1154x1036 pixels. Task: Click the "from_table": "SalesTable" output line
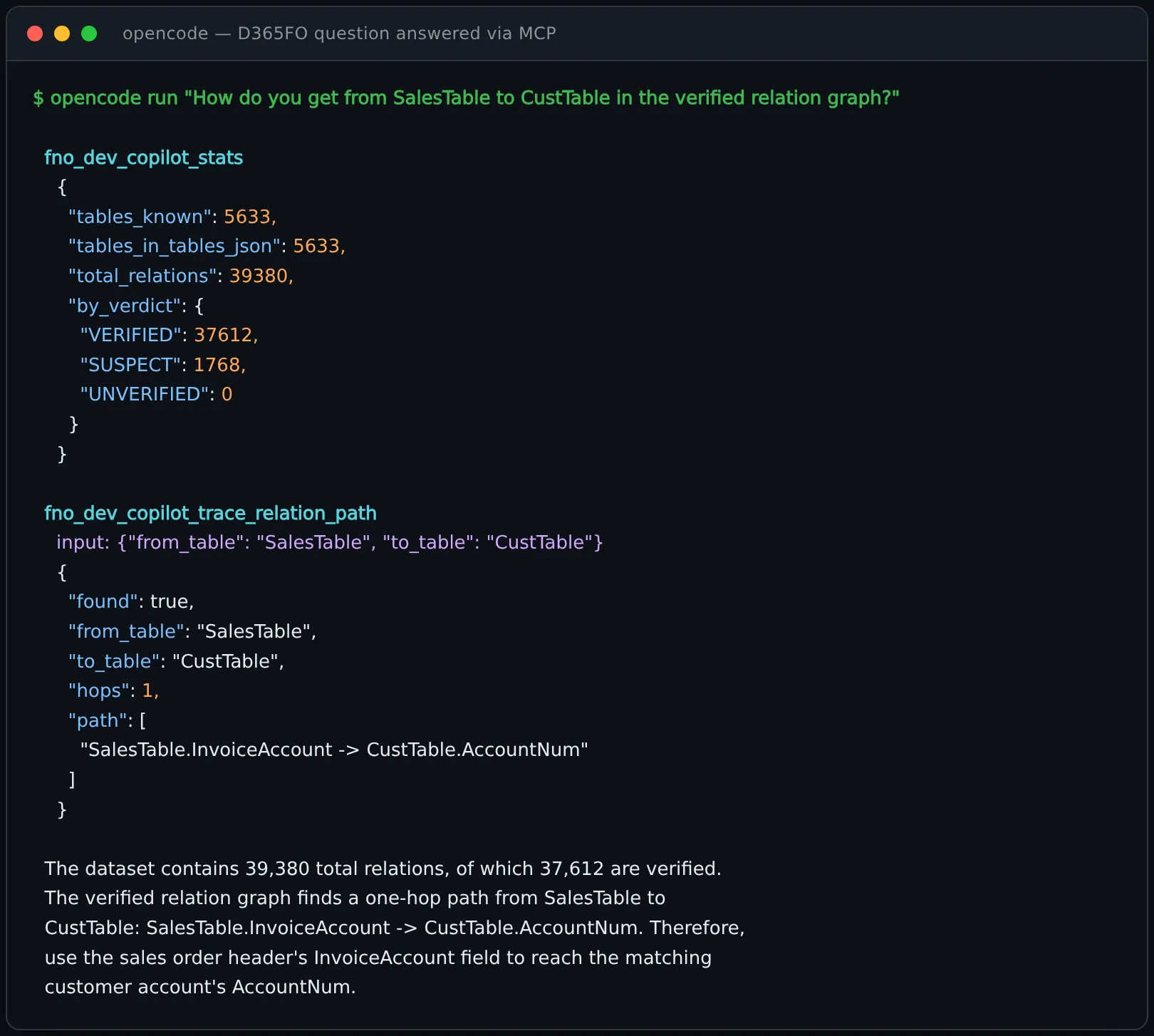[192, 631]
